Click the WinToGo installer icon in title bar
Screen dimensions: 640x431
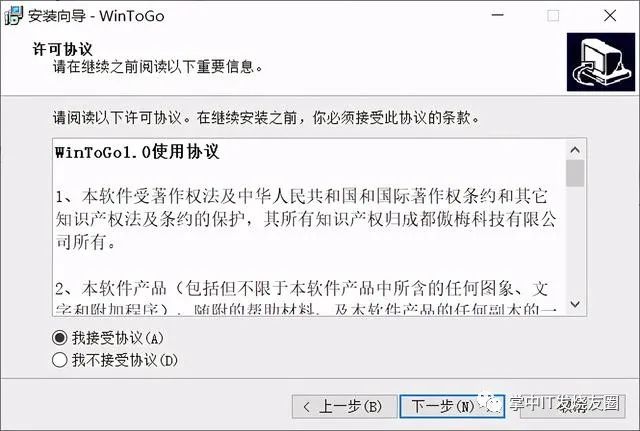[x=13, y=16]
